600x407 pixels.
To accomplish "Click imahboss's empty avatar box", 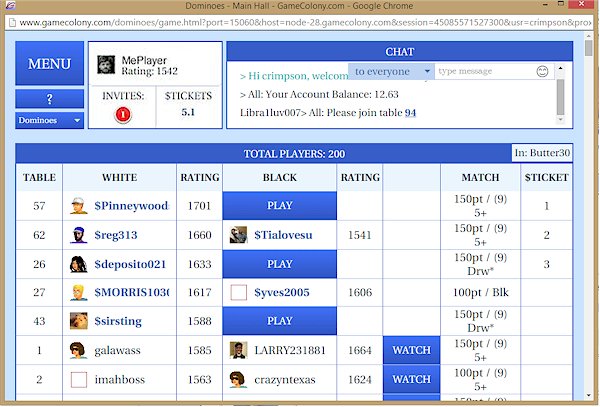I will coord(79,379).
